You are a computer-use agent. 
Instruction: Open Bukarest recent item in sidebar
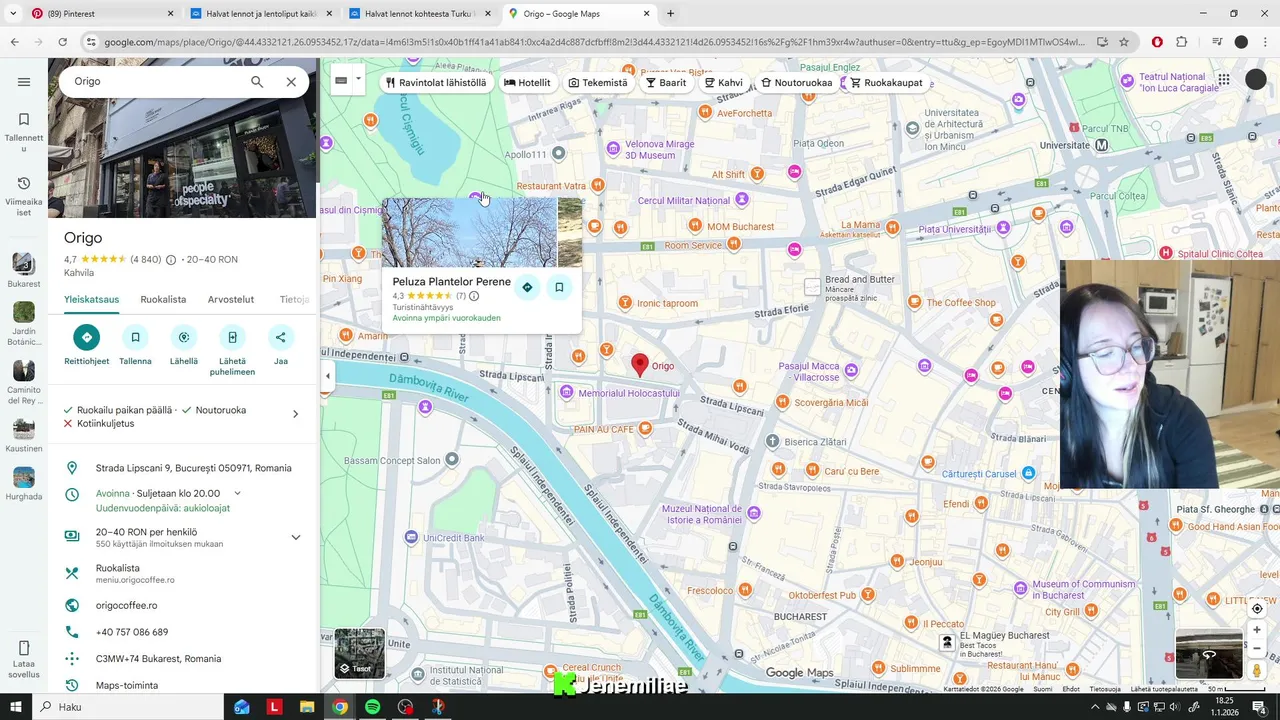click(x=24, y=270)
